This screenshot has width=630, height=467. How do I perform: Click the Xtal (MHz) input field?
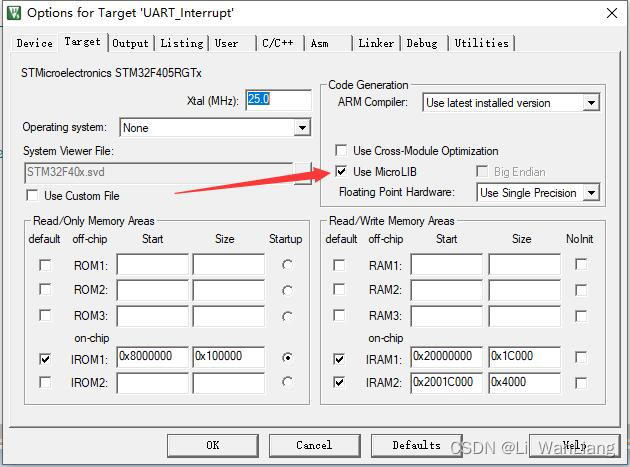(278, 100)
